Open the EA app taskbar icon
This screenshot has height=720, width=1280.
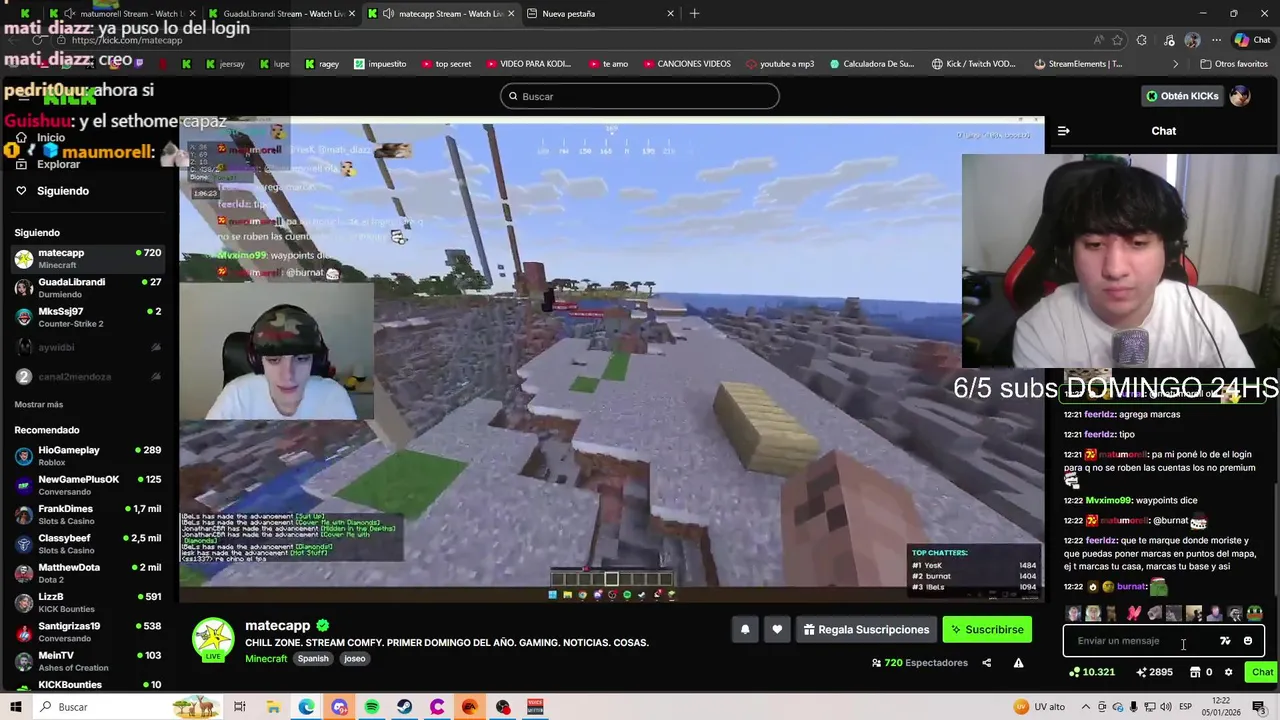point(469,707)
